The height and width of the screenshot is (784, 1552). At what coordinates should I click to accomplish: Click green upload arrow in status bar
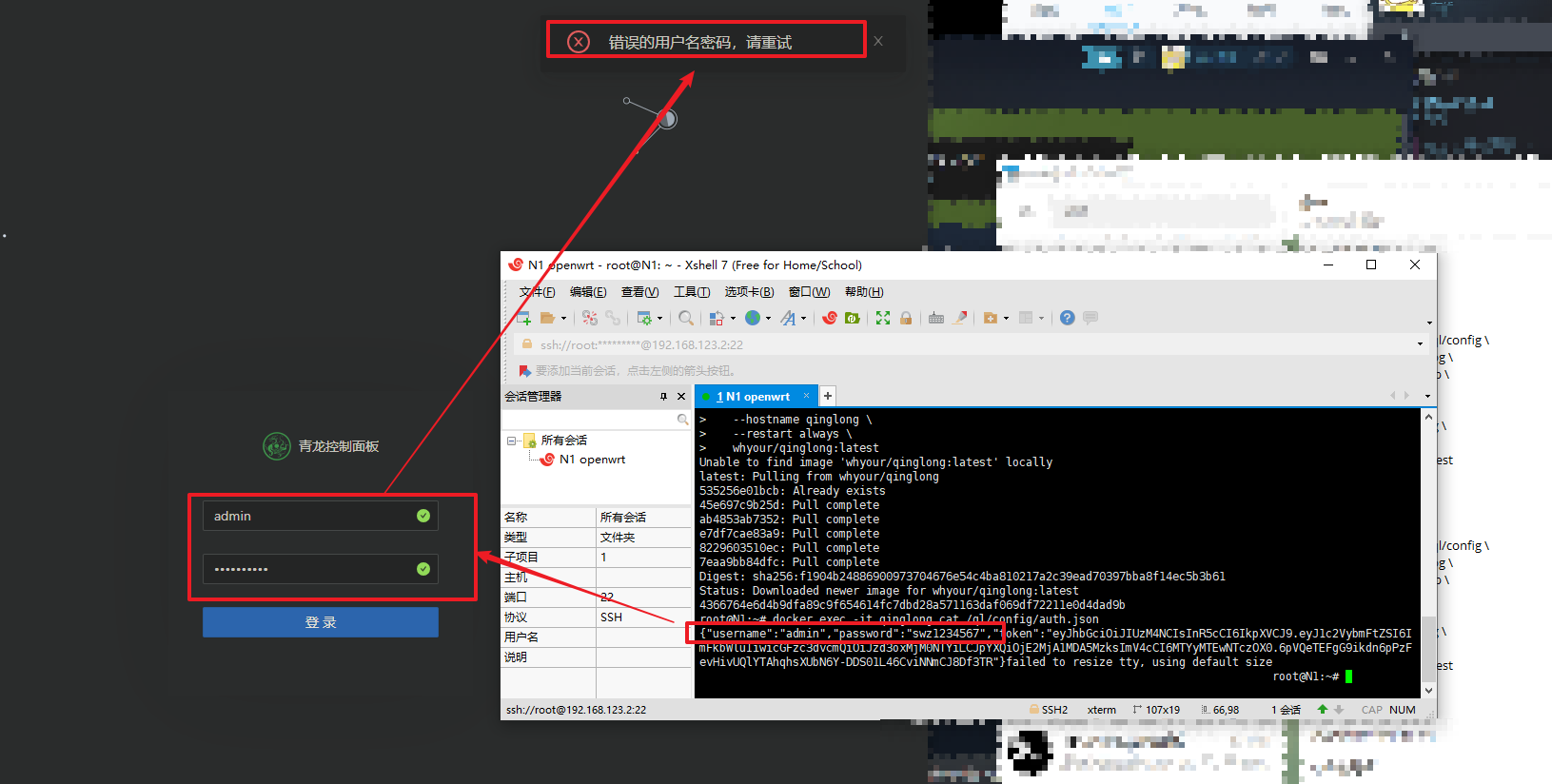(x=1322, y=710)
